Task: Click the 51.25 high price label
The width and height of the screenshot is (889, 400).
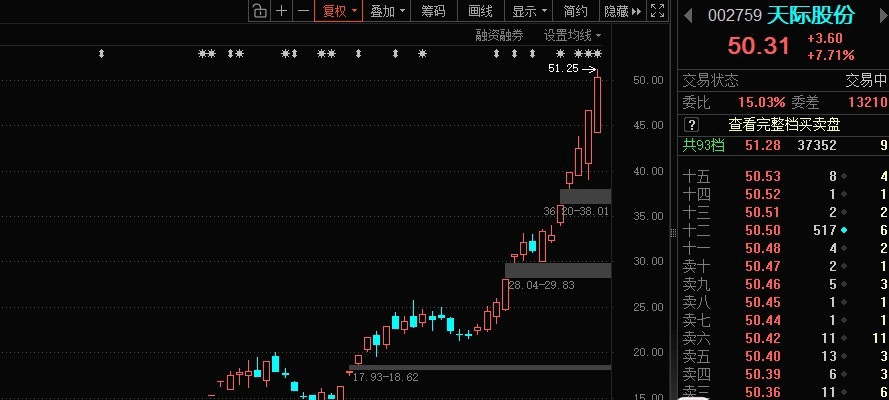Action: coord(564,69)
